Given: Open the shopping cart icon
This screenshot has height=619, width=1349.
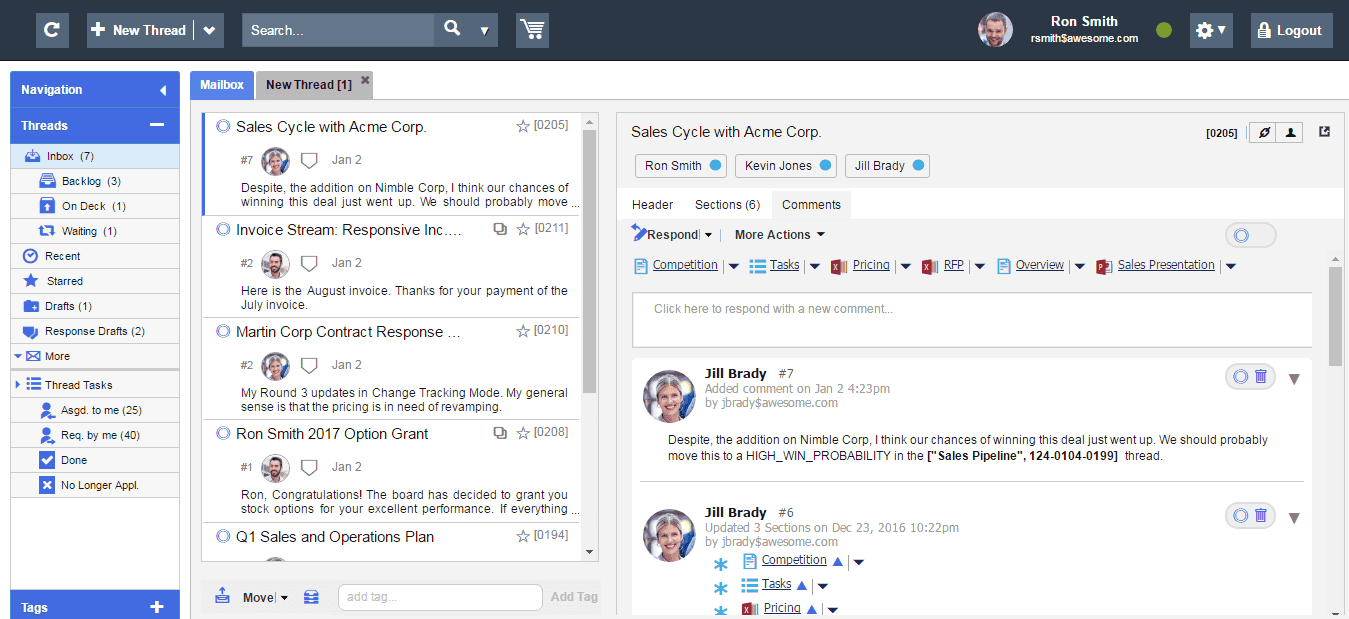Looking at the screenshot, I should pos(532,30).
